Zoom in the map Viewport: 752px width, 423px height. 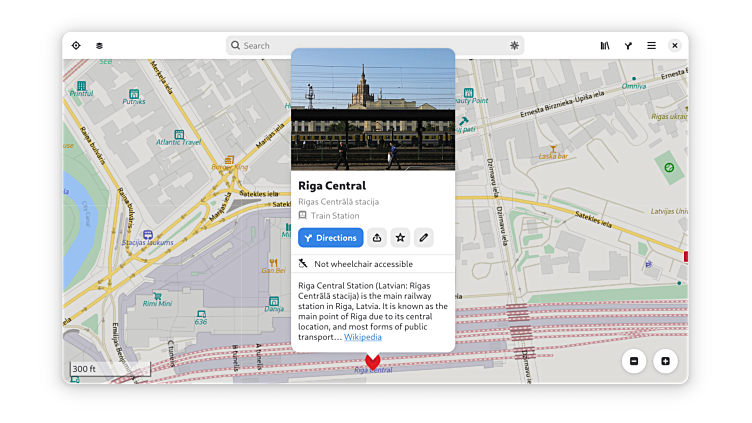click(x=665, y=361)
